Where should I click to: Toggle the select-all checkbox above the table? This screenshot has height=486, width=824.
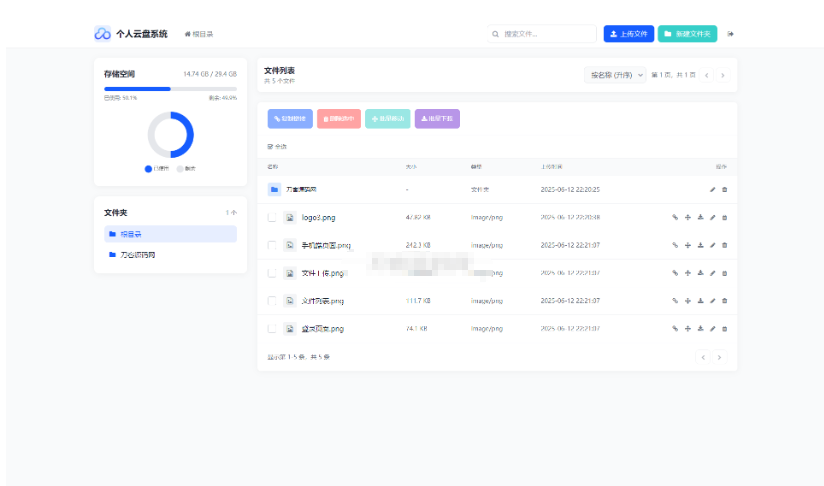(x=270, y=147)
